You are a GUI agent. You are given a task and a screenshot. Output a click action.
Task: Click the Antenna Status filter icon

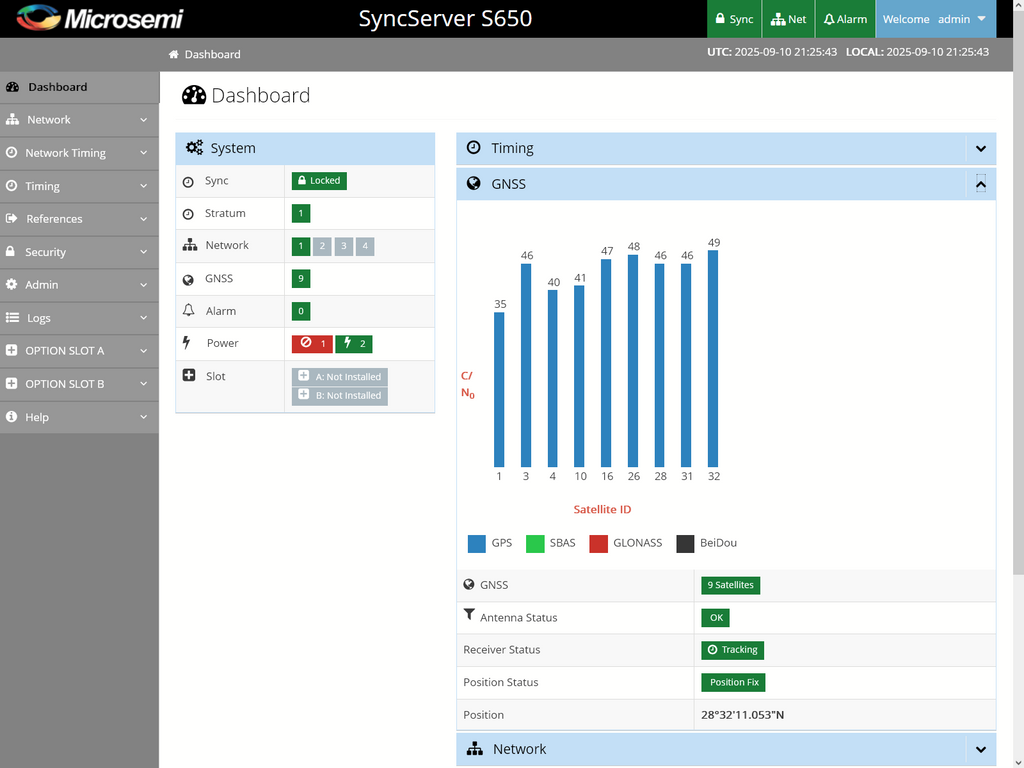(469, 615)
